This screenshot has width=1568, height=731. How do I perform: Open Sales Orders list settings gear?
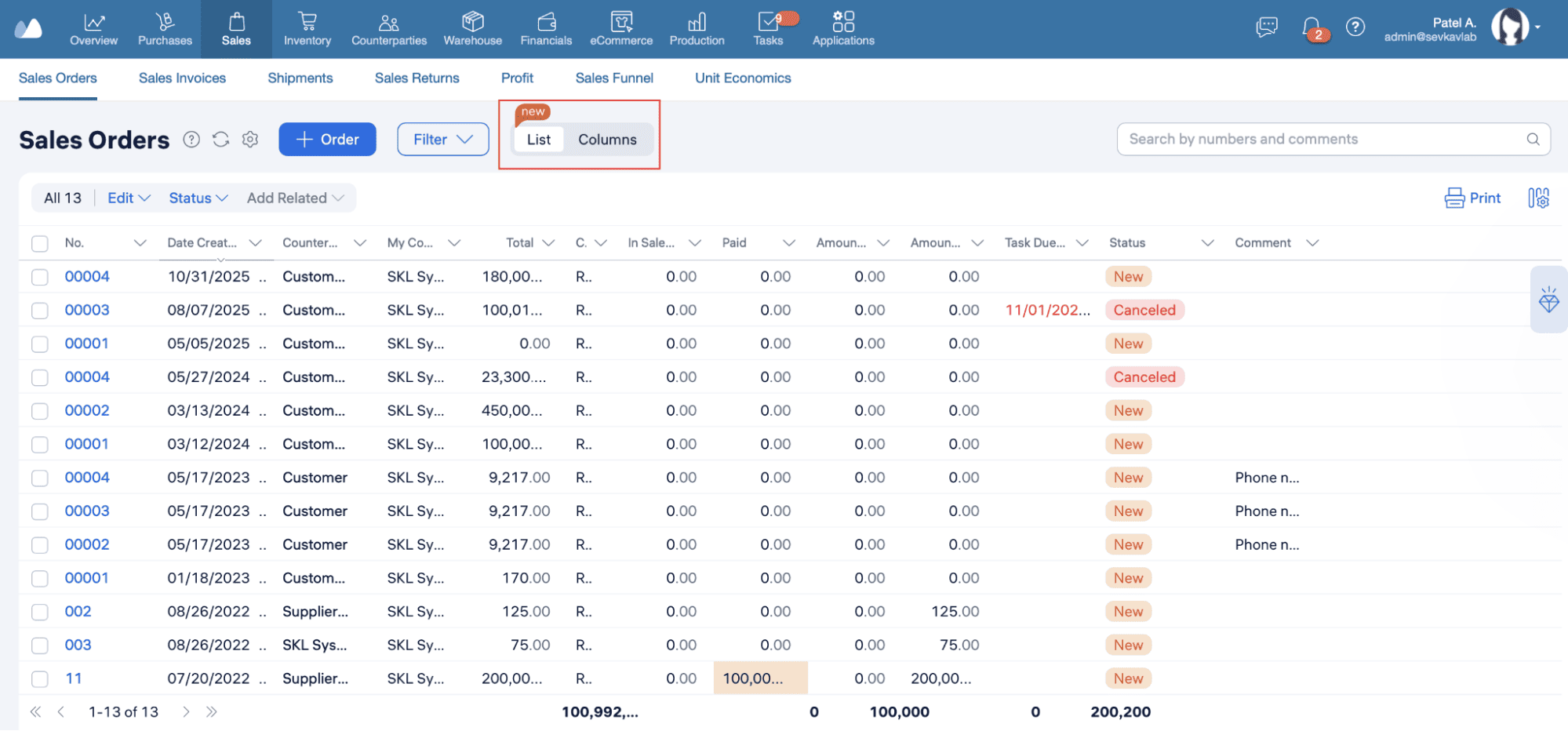pyautogui.click(x=249, y=140)
